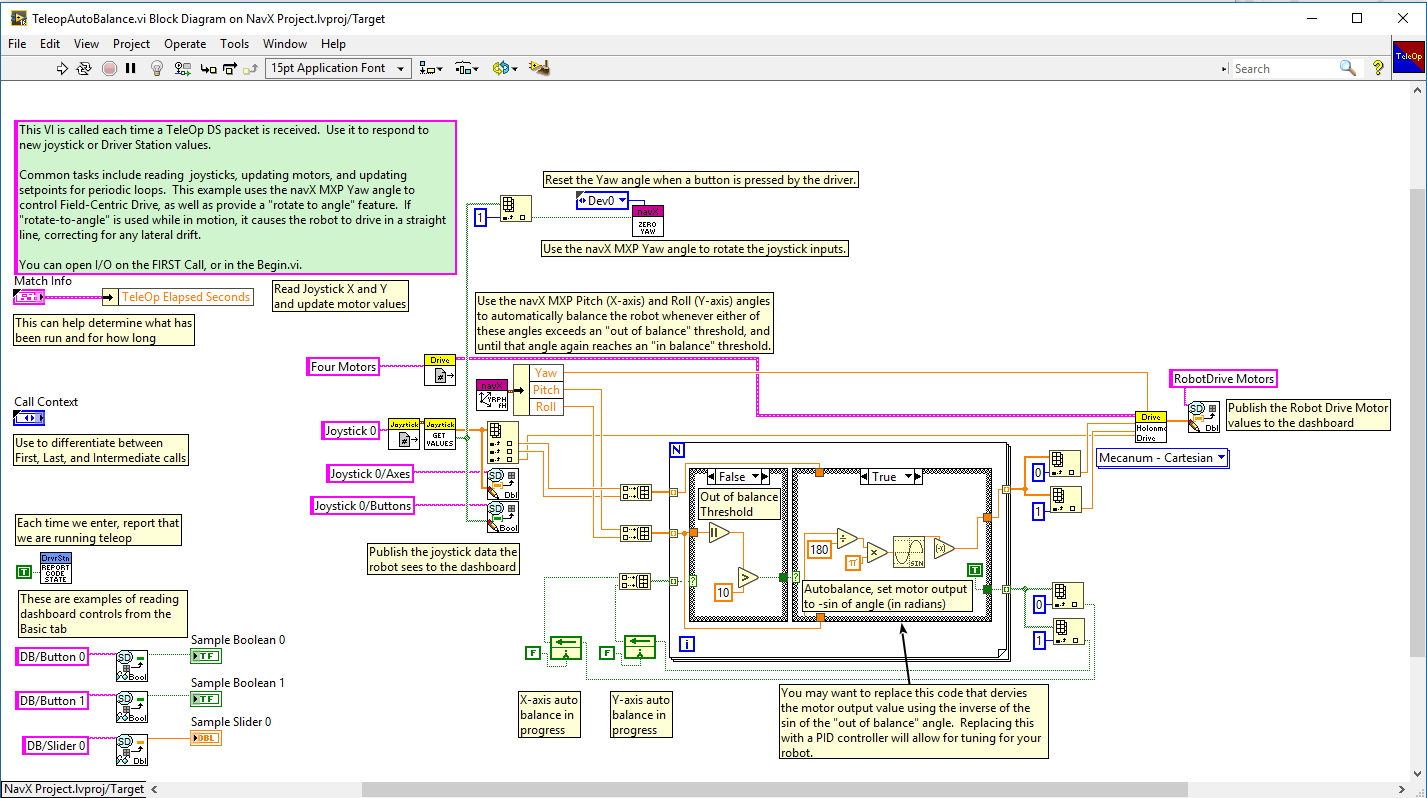Select the Report Code State VI
Viewport: 1427px width, 798px height.
55,568
